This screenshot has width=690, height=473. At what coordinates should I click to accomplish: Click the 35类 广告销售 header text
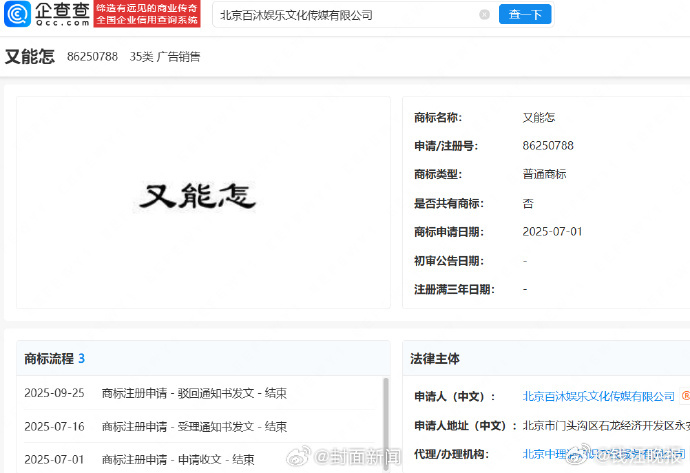(x=165, y=57)
